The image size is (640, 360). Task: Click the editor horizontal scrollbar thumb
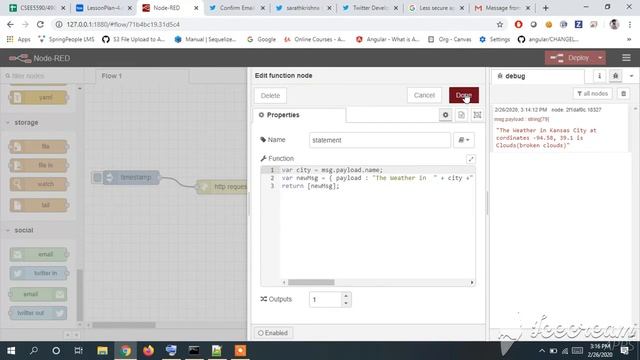click(x=311, y=282)
